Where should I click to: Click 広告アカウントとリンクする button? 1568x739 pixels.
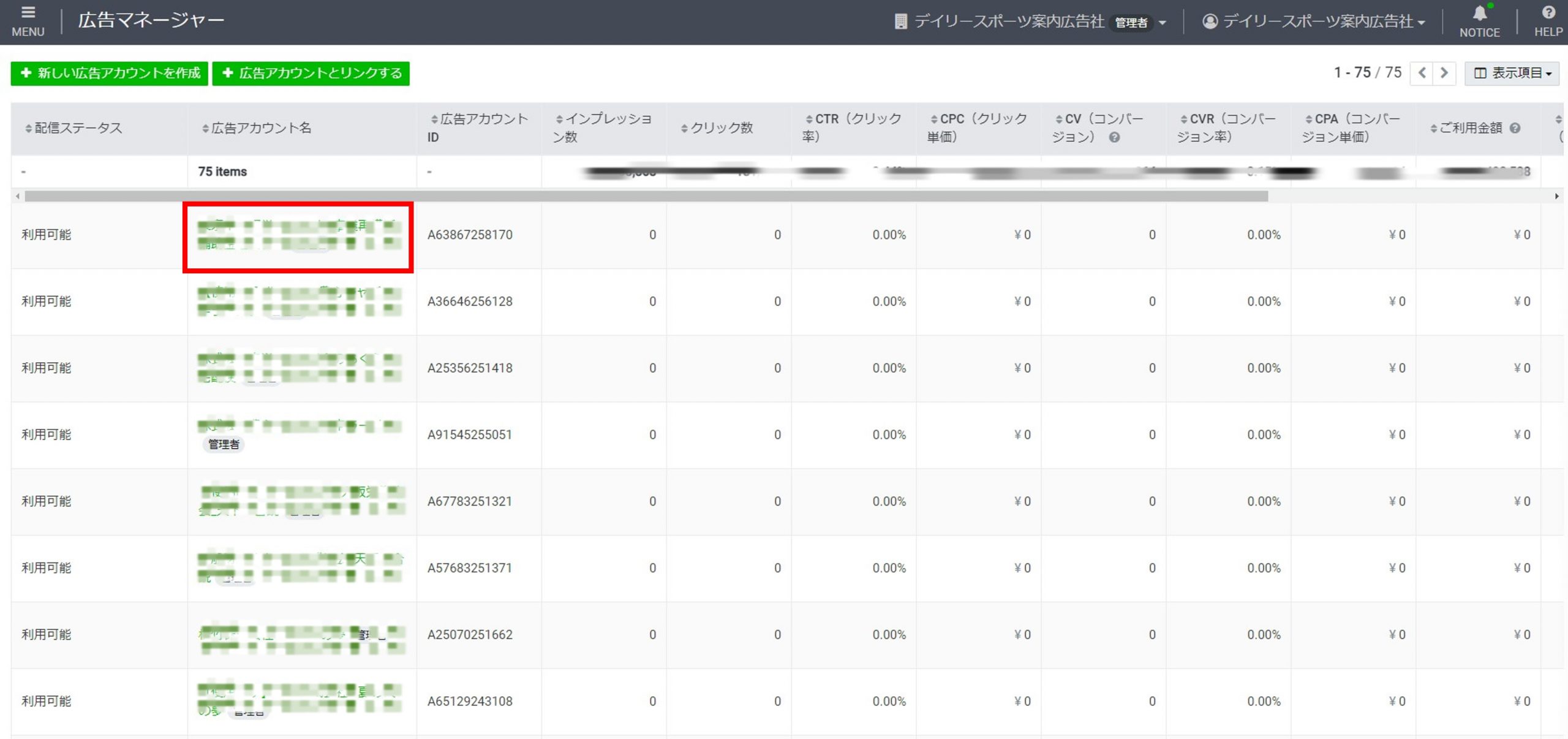coord(311,73)
